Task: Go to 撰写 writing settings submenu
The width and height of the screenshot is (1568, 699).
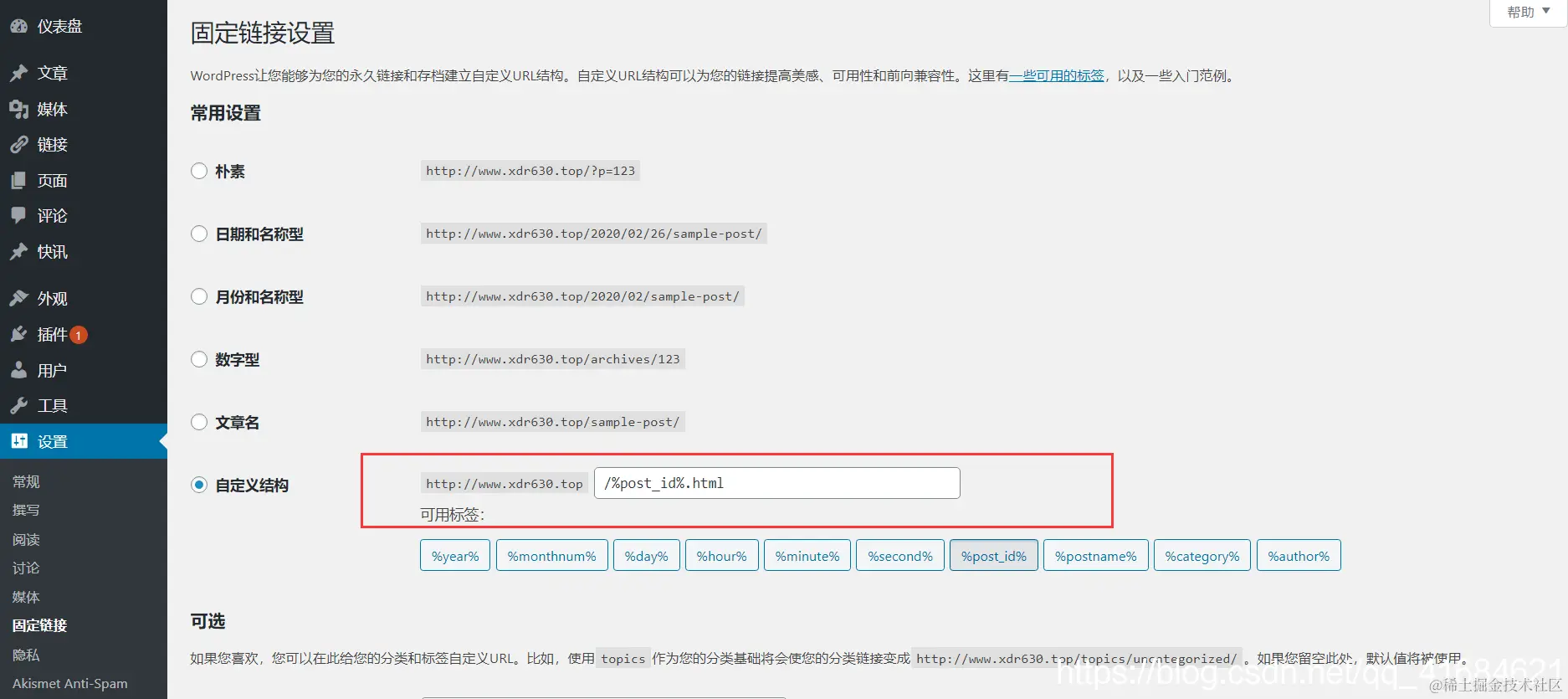Action: (26, 510)
